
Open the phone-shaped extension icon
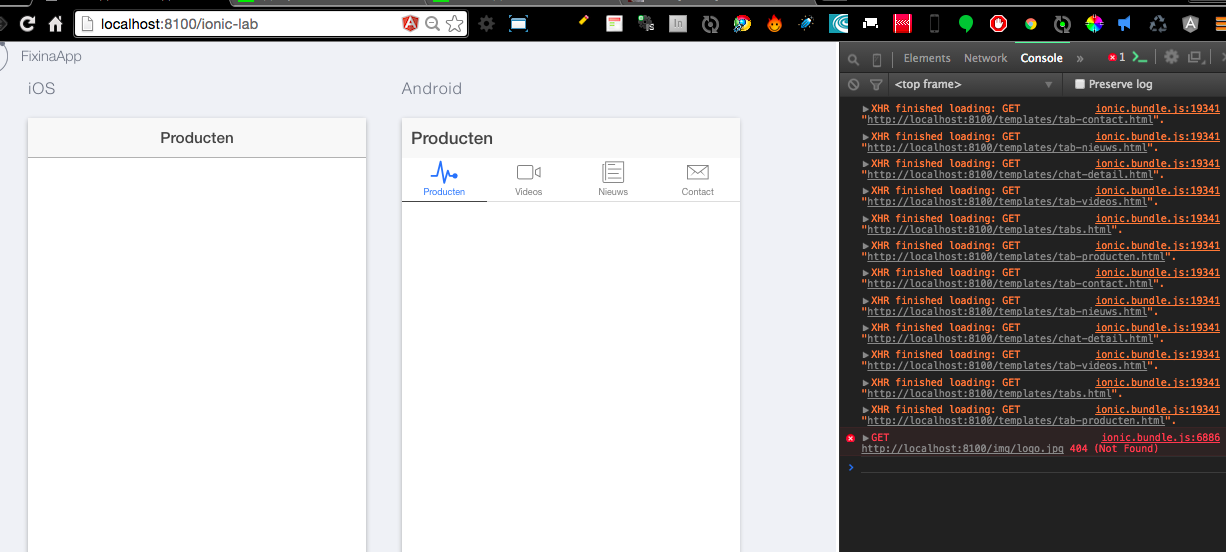point(934,23)
